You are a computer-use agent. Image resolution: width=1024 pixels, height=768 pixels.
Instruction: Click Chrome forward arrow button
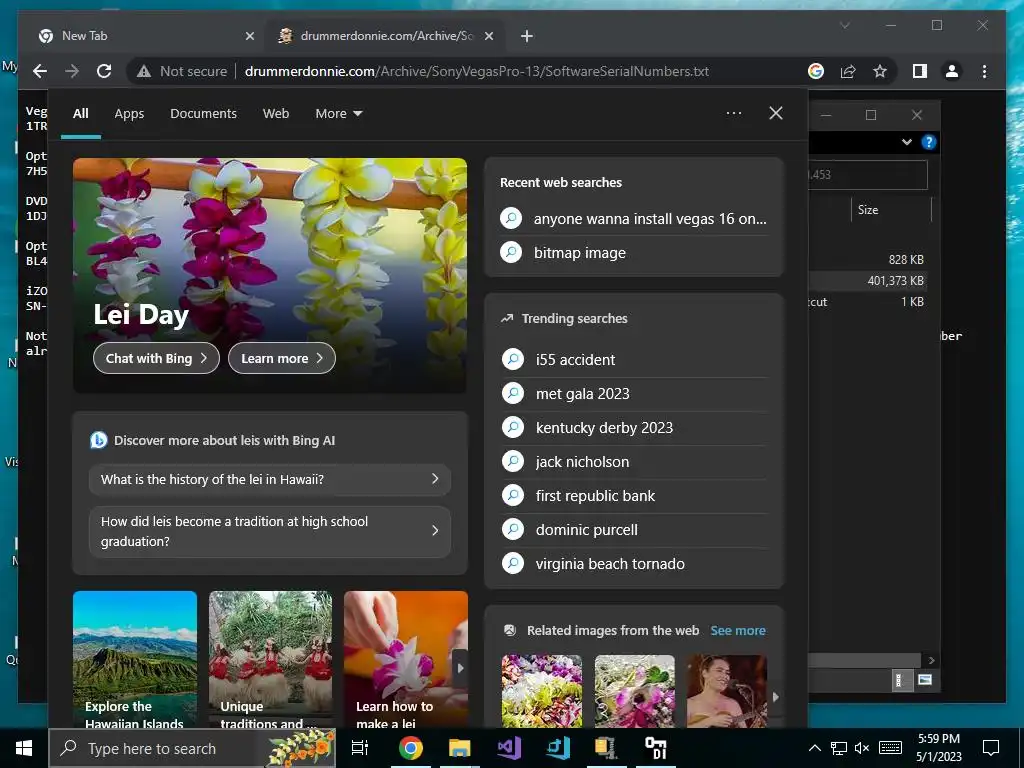(x=72, y=71)
